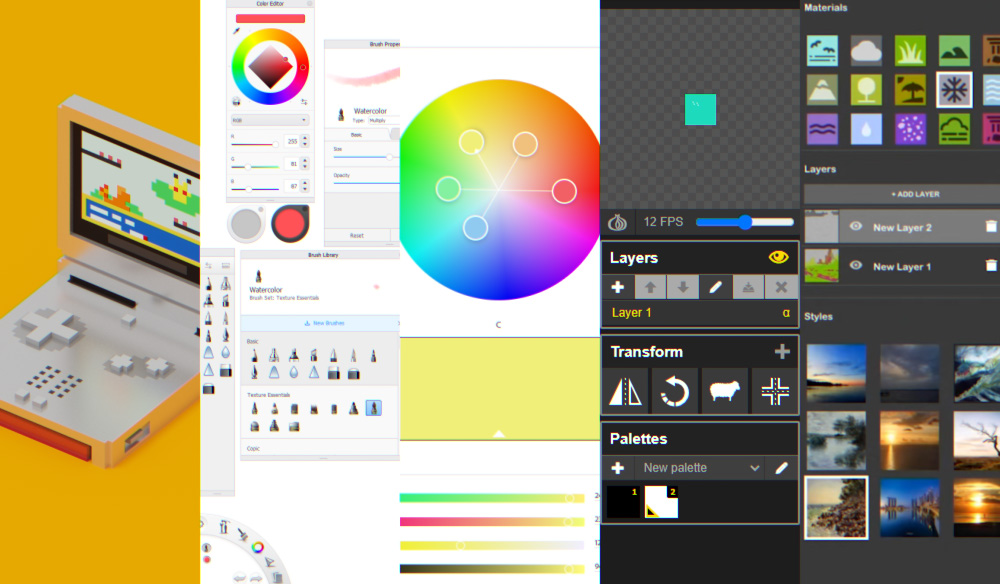The width and height of the screenshot is (1000, 584).
Task: Select the cloud material swatch
Action: point(866,50)
